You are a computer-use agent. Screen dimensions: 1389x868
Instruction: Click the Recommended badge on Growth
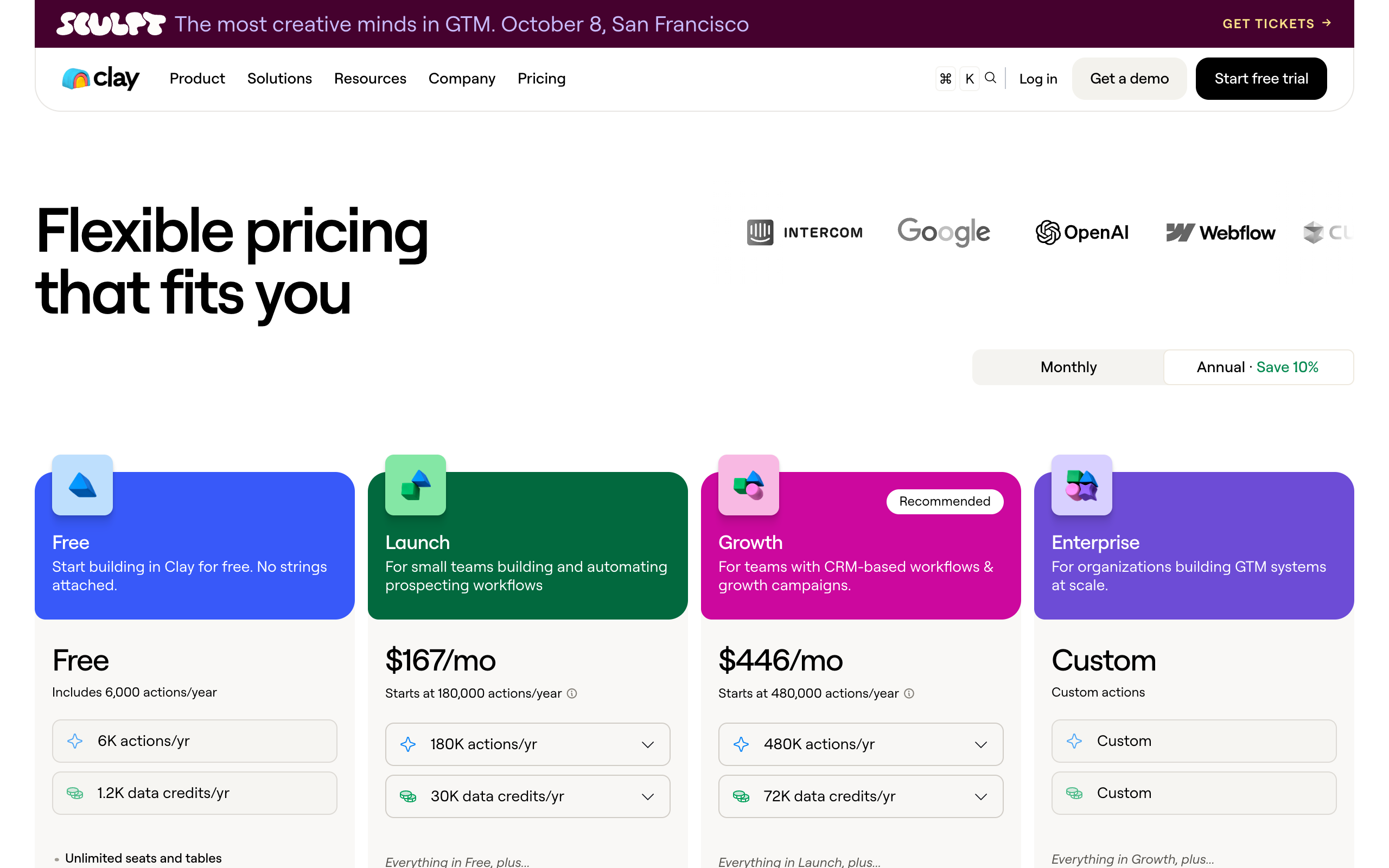click(x=945, y=501)
